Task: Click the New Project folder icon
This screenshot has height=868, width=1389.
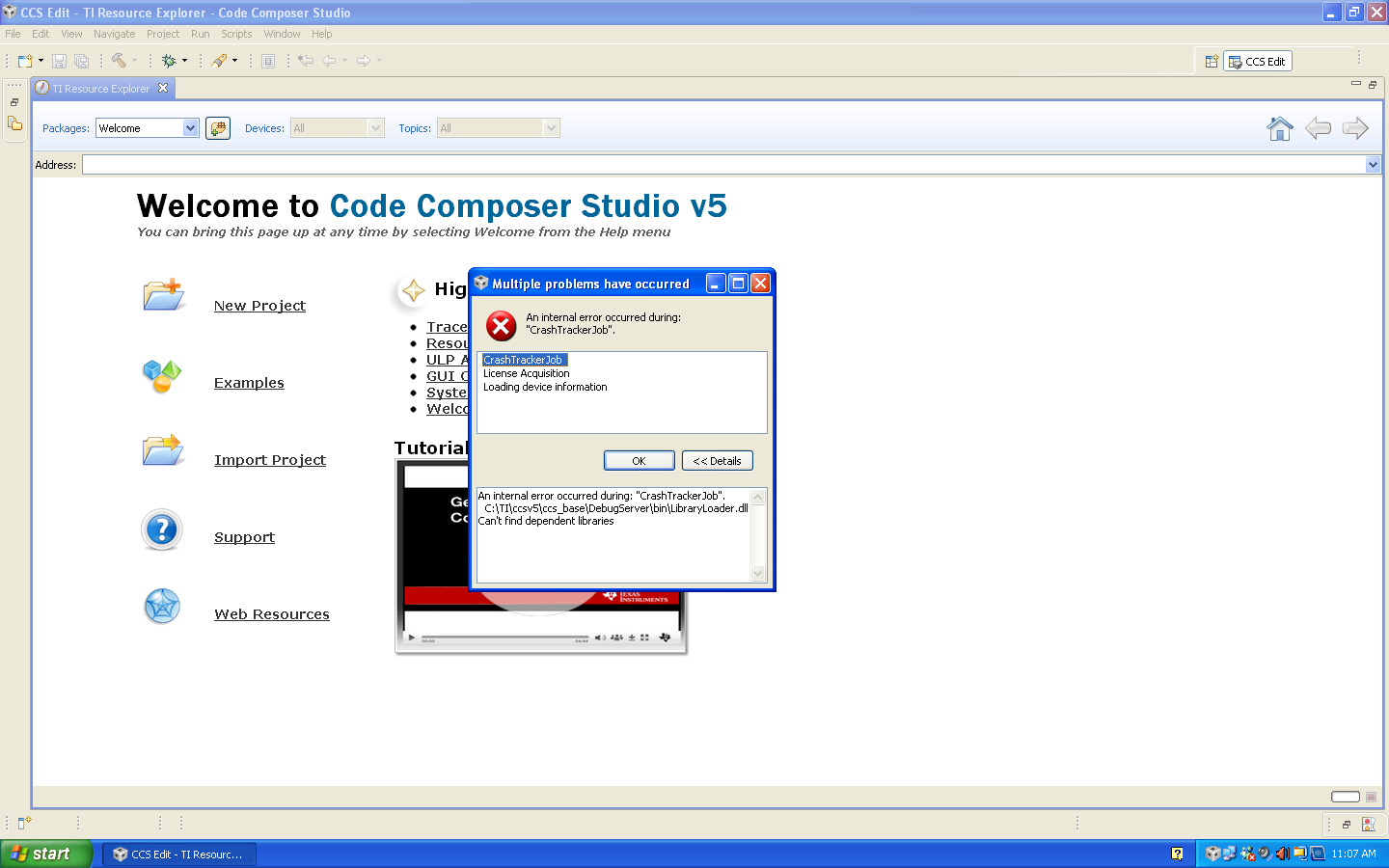Action: pos(163,294)
